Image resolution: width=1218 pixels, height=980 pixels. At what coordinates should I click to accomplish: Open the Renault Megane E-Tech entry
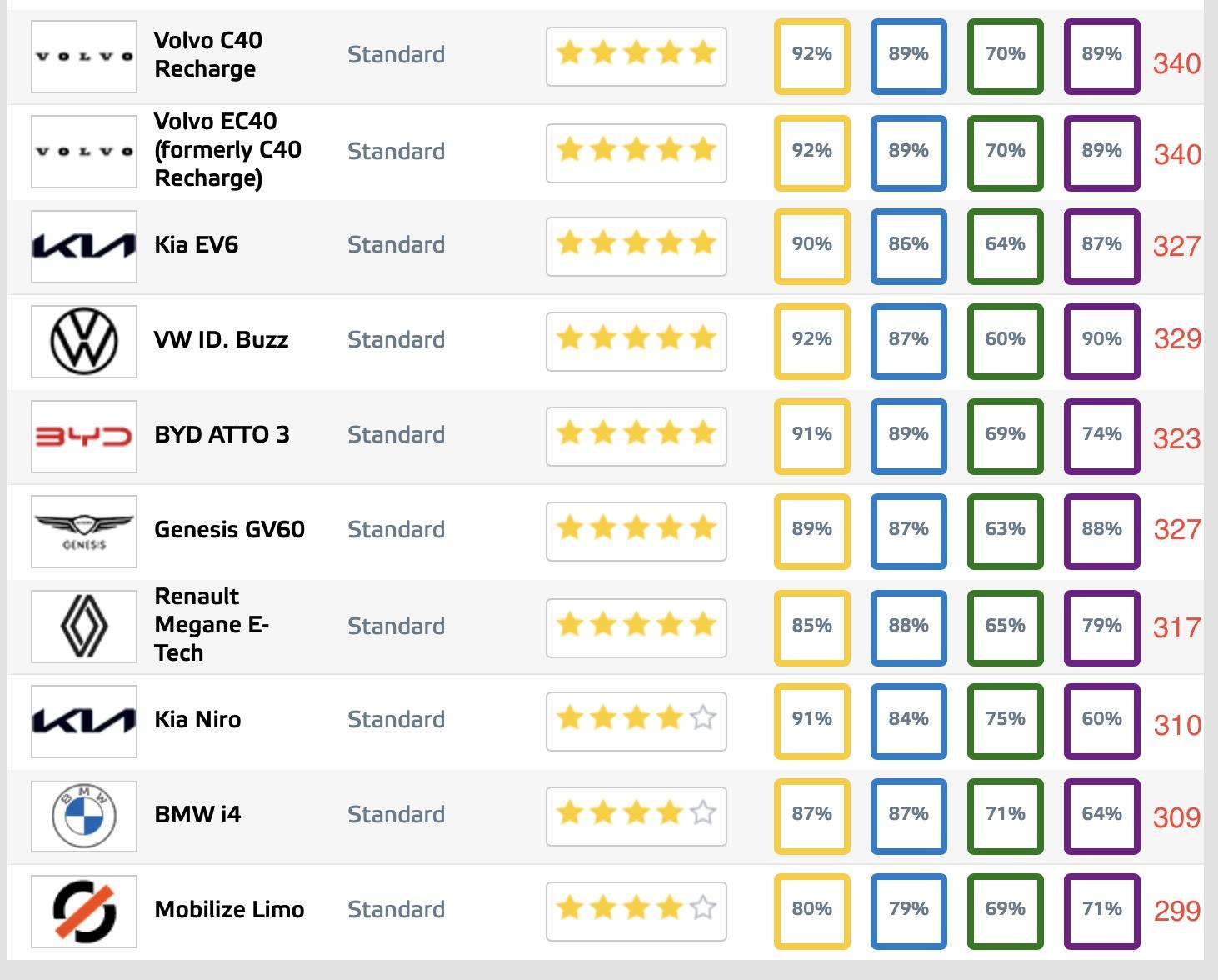pos(212,625)
